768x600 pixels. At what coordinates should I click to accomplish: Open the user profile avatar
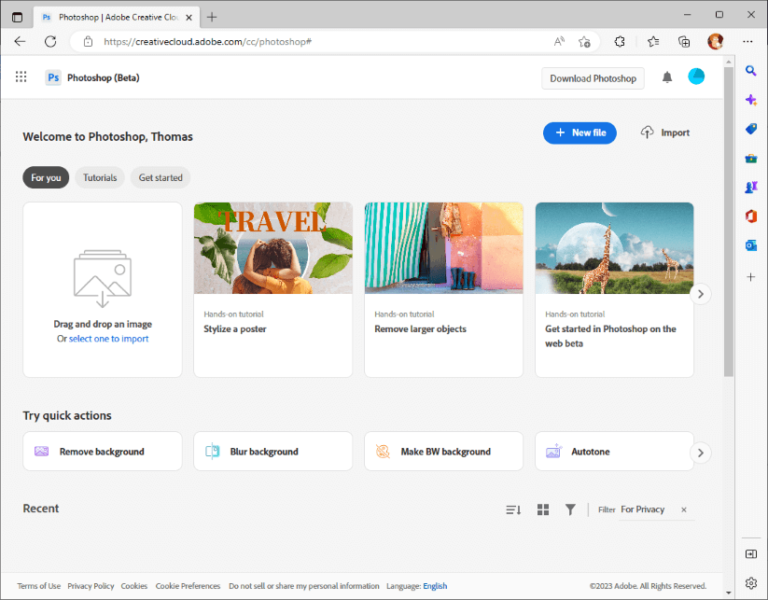point(696,77)
